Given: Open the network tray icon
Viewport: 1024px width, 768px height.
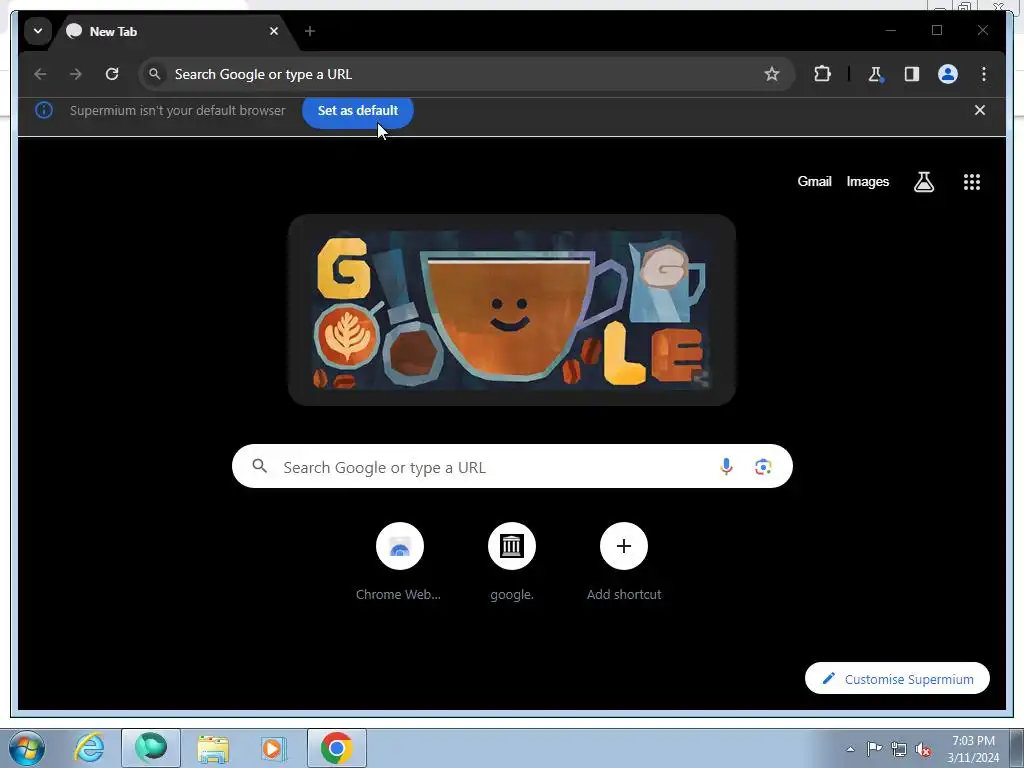Looking at the screenshot, I should (x=899, y=749).
